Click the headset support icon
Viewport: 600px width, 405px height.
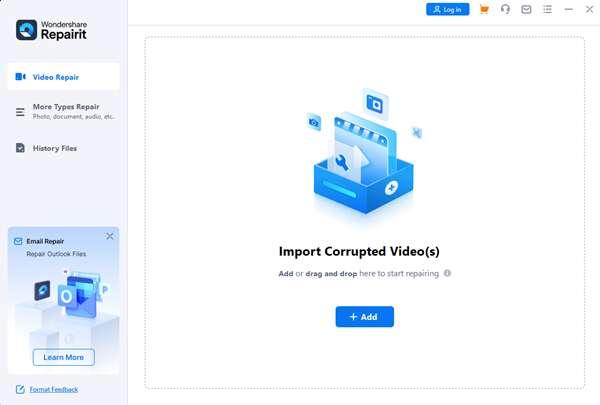tap(505, 9)
